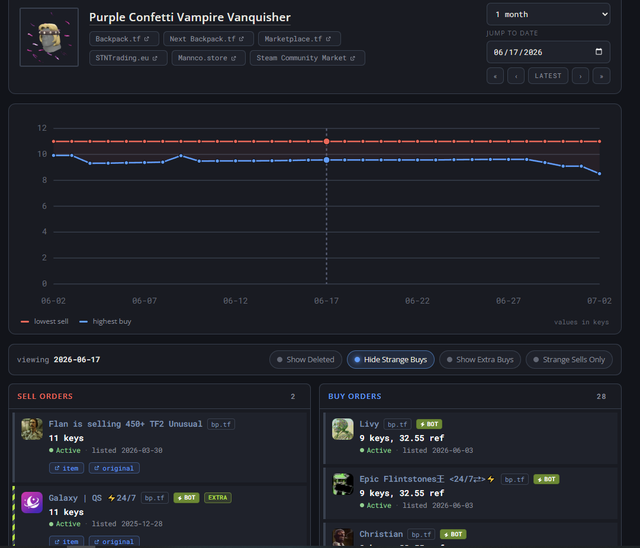640x548 pixels.
Task: Open bp.tf tag on Flan's listing
Action: (x=221, y=424)
